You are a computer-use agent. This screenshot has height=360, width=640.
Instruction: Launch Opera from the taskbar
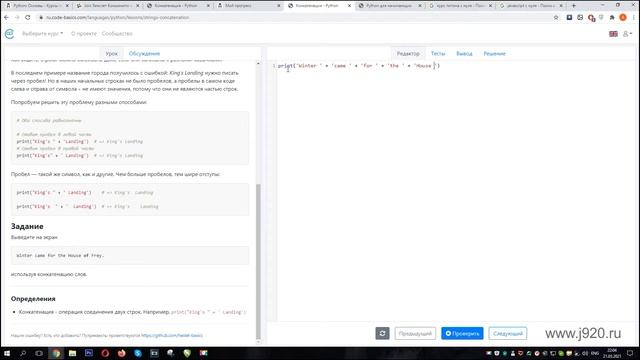coord(105,353)
